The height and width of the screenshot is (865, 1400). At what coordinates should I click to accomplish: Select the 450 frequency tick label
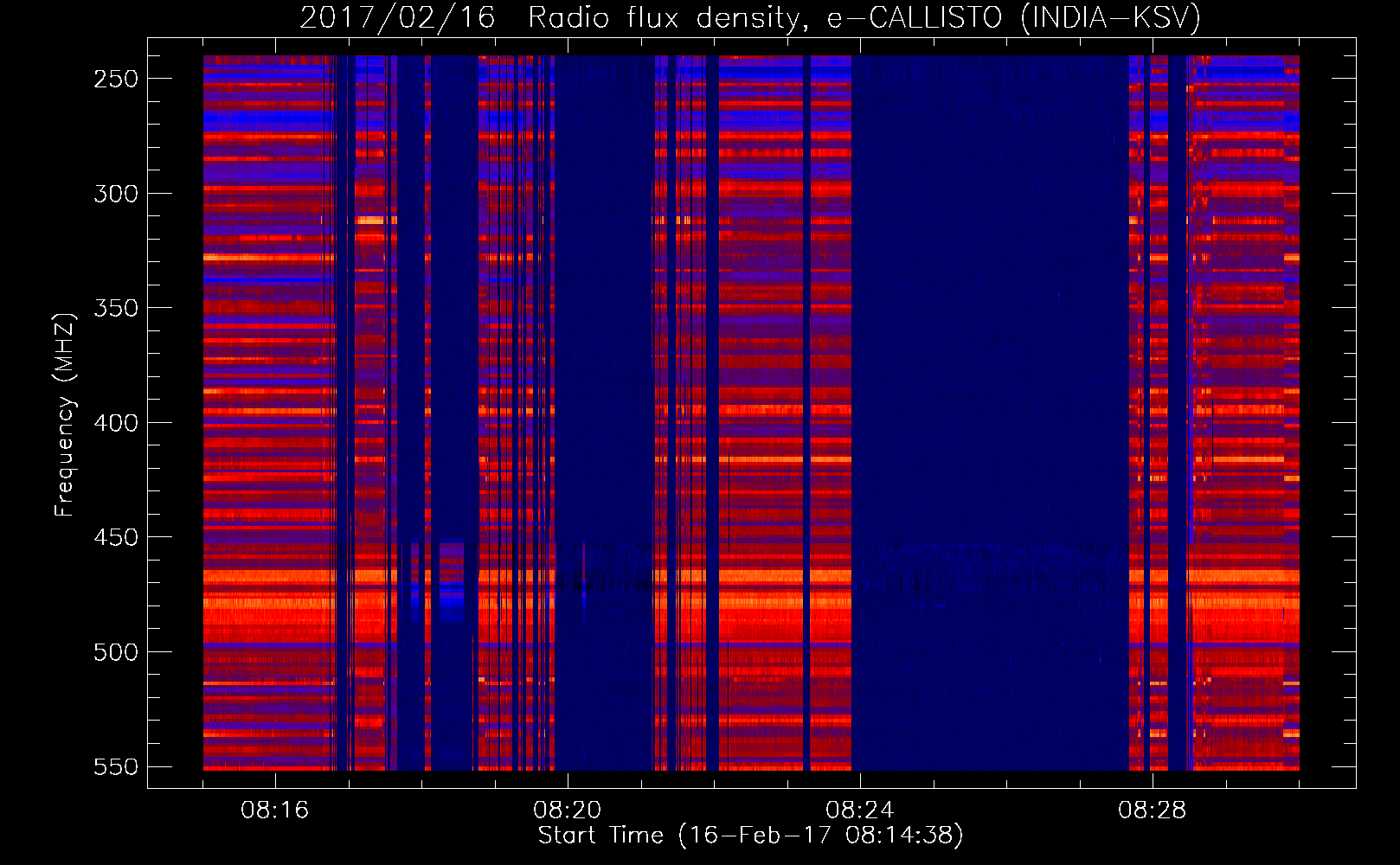pyautogui.click(x=116, y=537)
